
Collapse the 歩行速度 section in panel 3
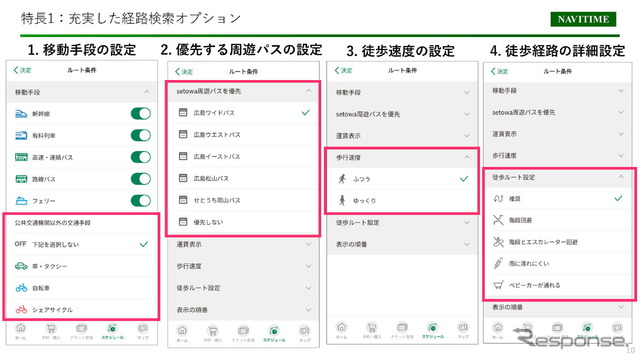click(402, 158)
